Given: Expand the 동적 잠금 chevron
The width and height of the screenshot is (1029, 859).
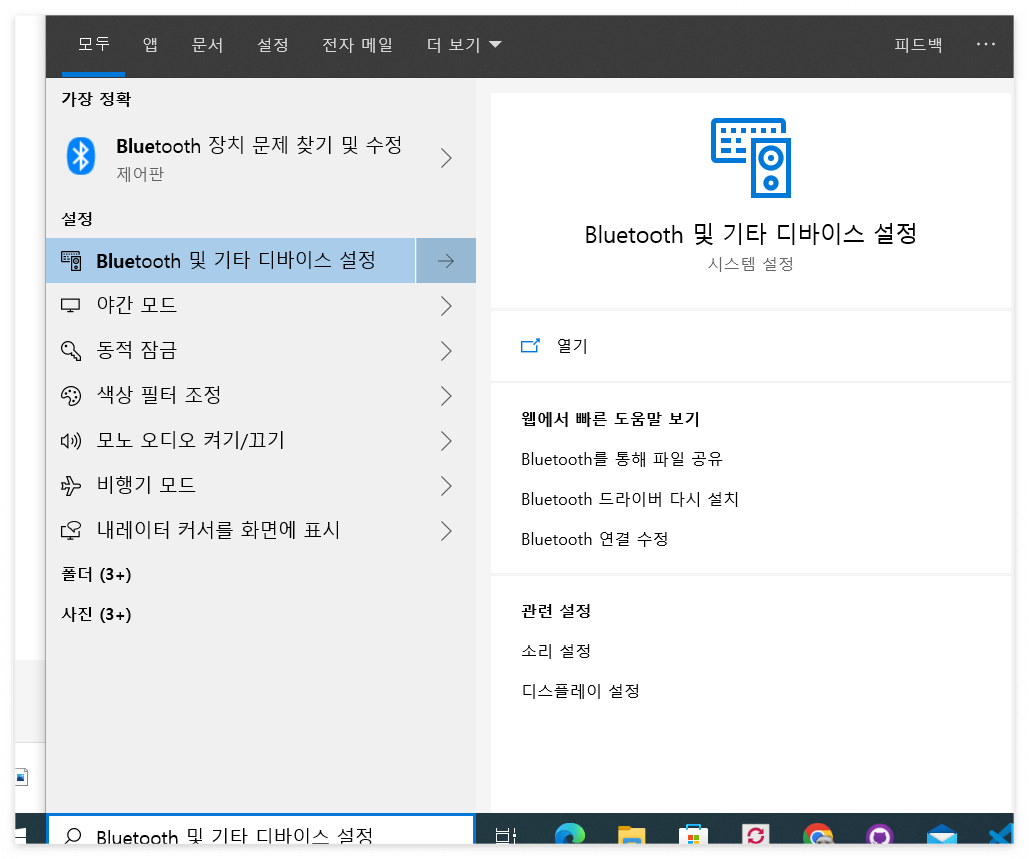Looking at the screenshot, I should [x=446, y=350].
